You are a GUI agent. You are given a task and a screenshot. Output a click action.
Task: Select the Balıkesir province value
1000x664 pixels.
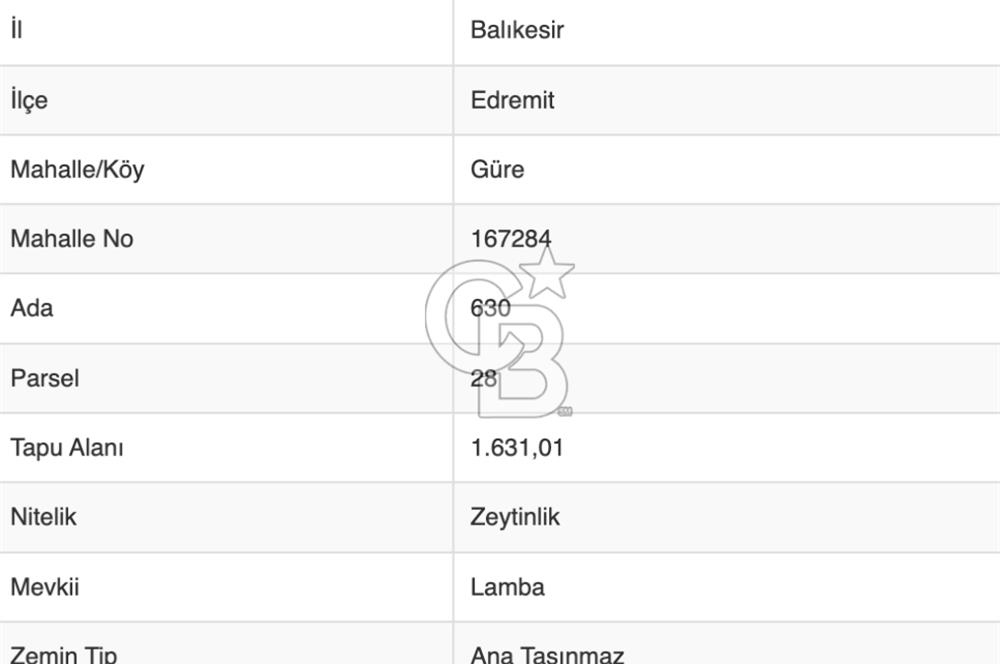pyautogui.click(x=517, y=30)
